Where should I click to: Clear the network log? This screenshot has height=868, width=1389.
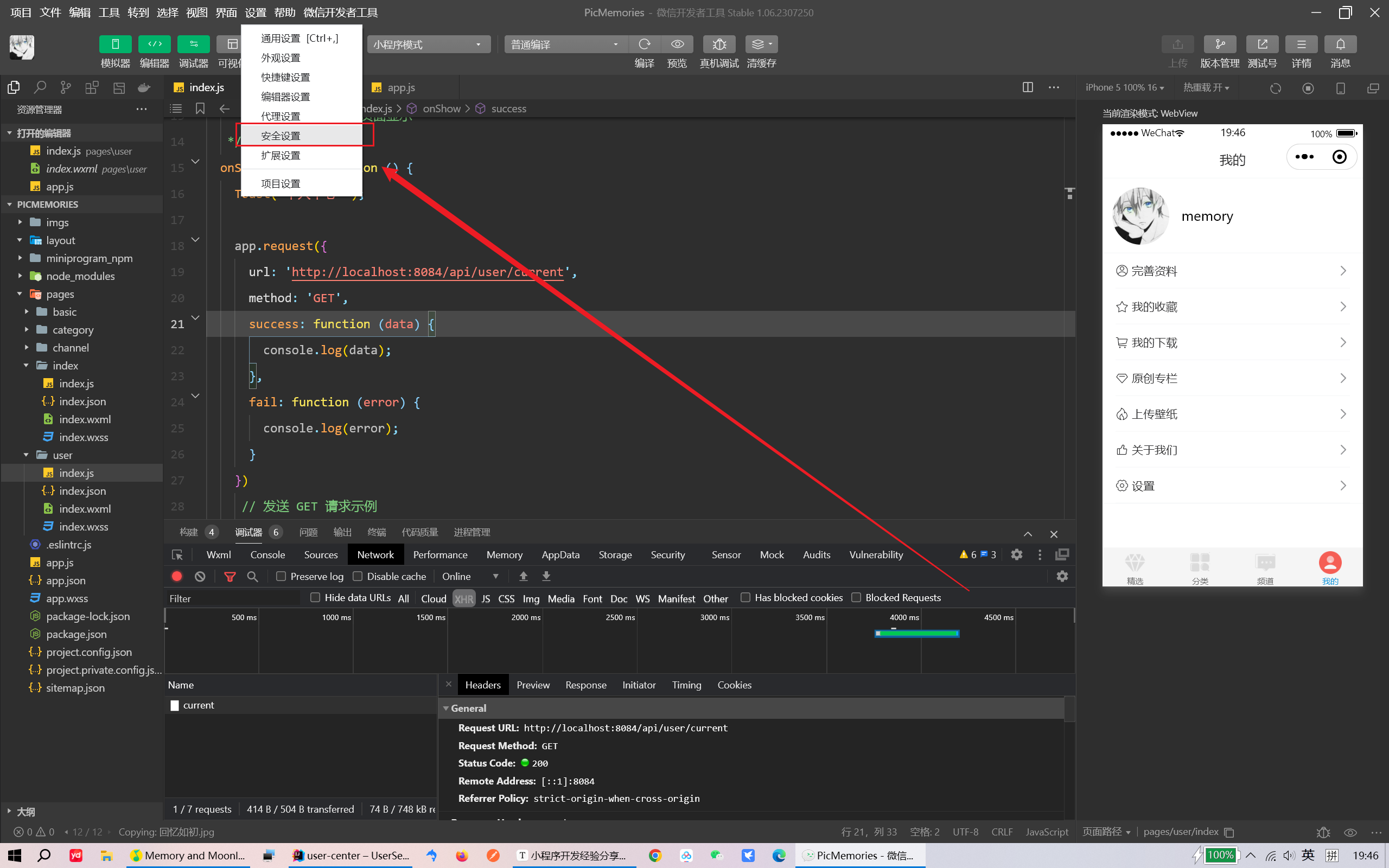tap(200, 576)
